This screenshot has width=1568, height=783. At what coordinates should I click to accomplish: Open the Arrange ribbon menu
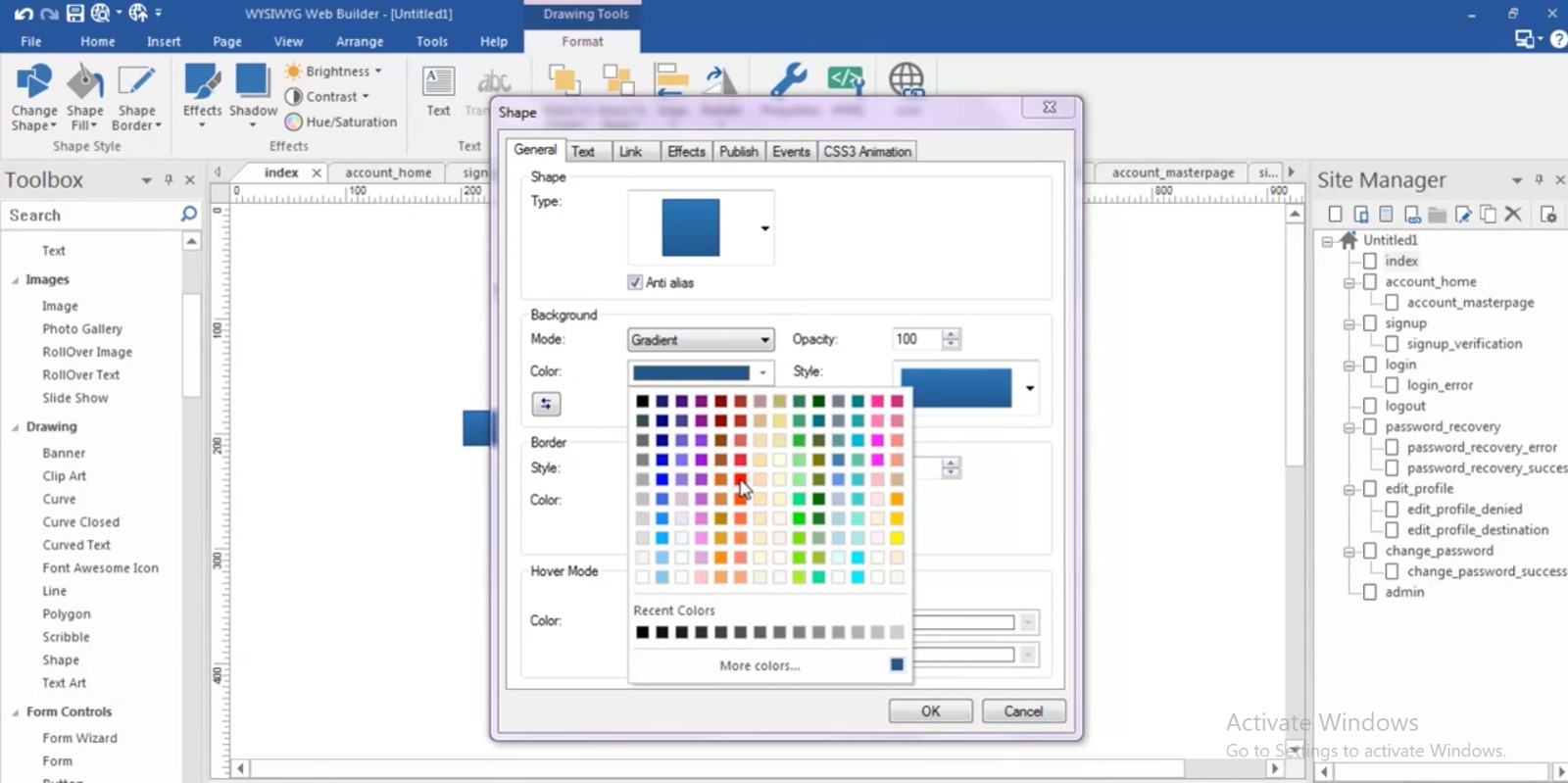click(360, 41)
